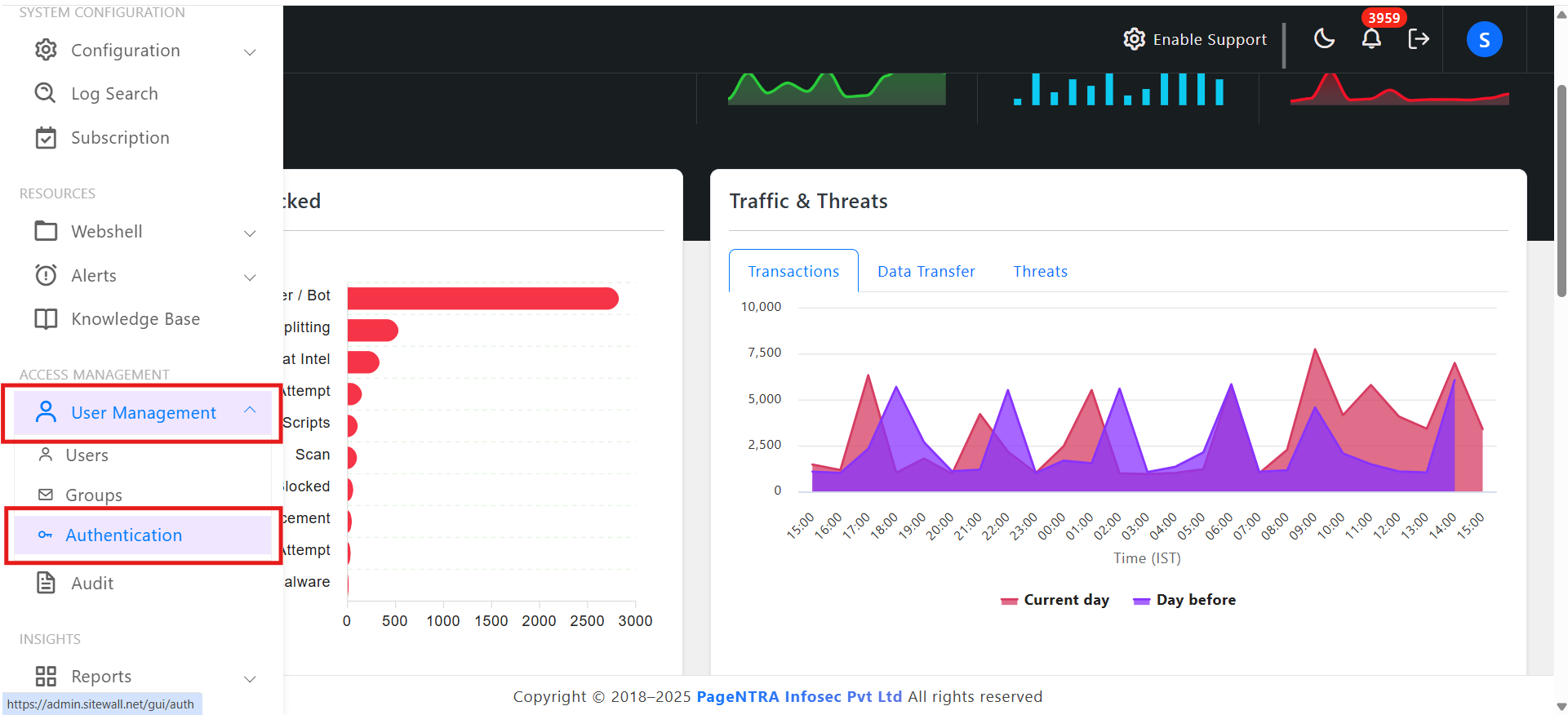Open user avatar S profile
The image size is (1568, 715).
click(x=1484, y=39)
